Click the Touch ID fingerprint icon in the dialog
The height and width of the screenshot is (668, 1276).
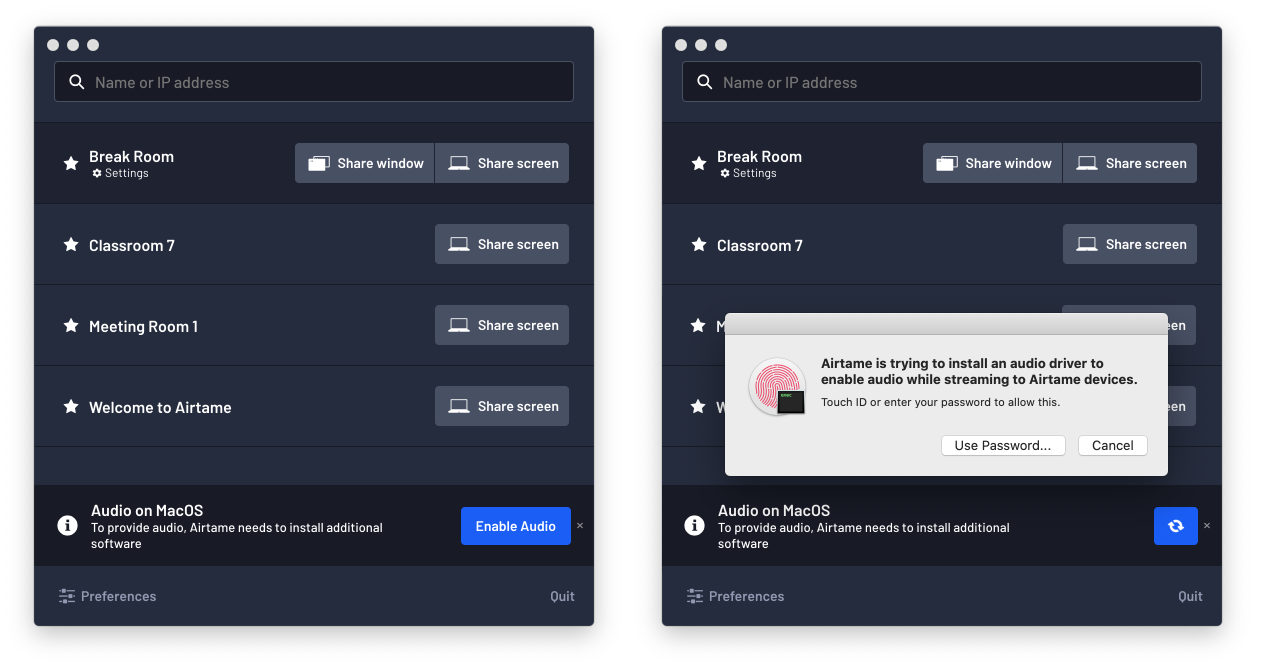[x=777, y=387]
